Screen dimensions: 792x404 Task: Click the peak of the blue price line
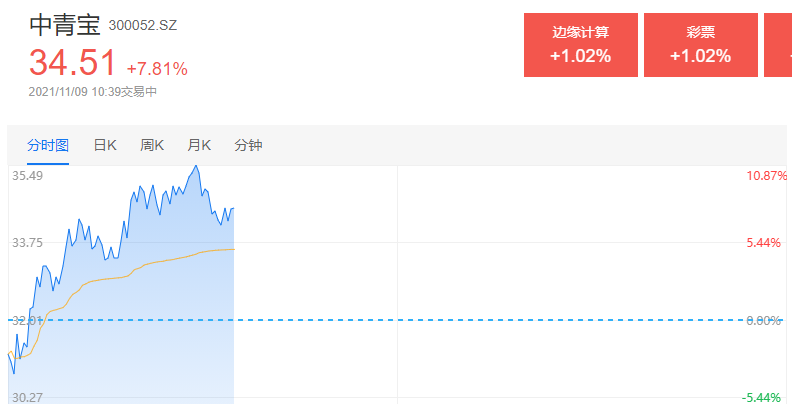click(x=196, y=166)
